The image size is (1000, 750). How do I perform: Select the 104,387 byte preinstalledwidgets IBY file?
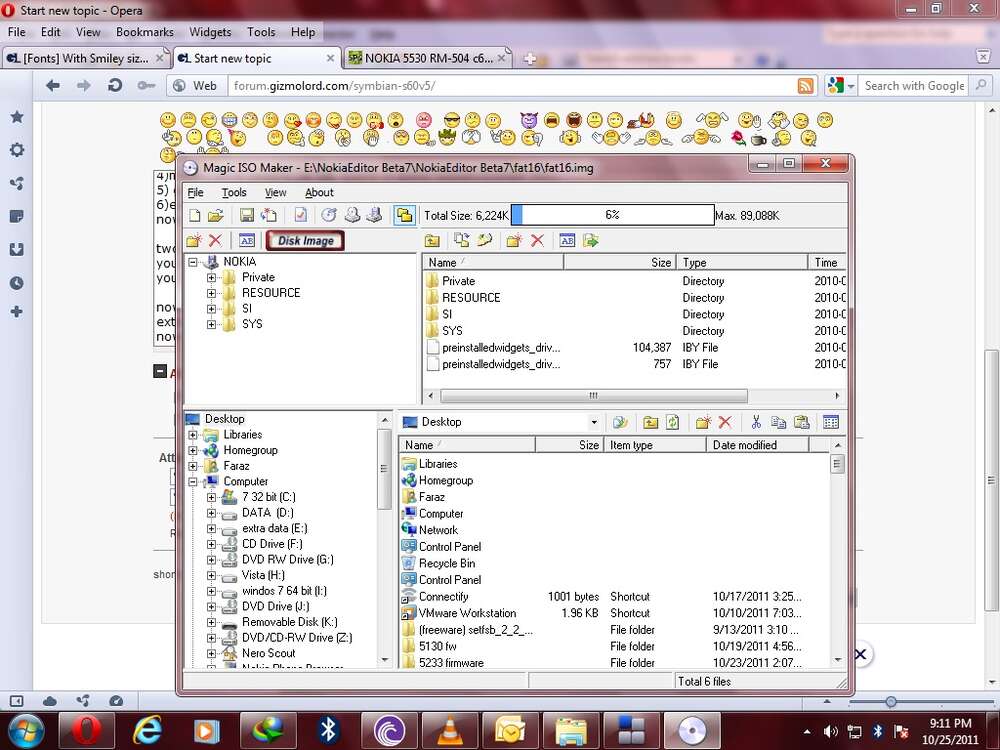(x=635, y=348)
